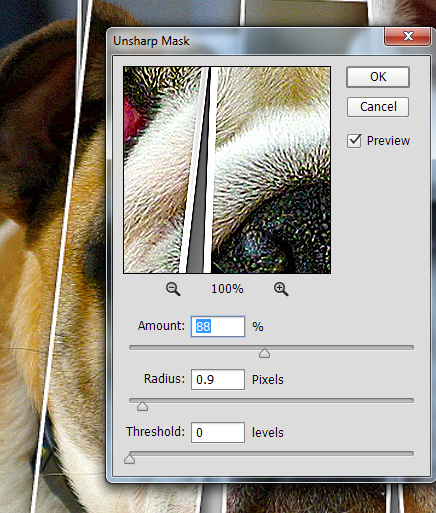Image resolution: width=436 pixels, height=513 pixels.
Task: Click the Preview checkbox label text
Action: [388, 141]
